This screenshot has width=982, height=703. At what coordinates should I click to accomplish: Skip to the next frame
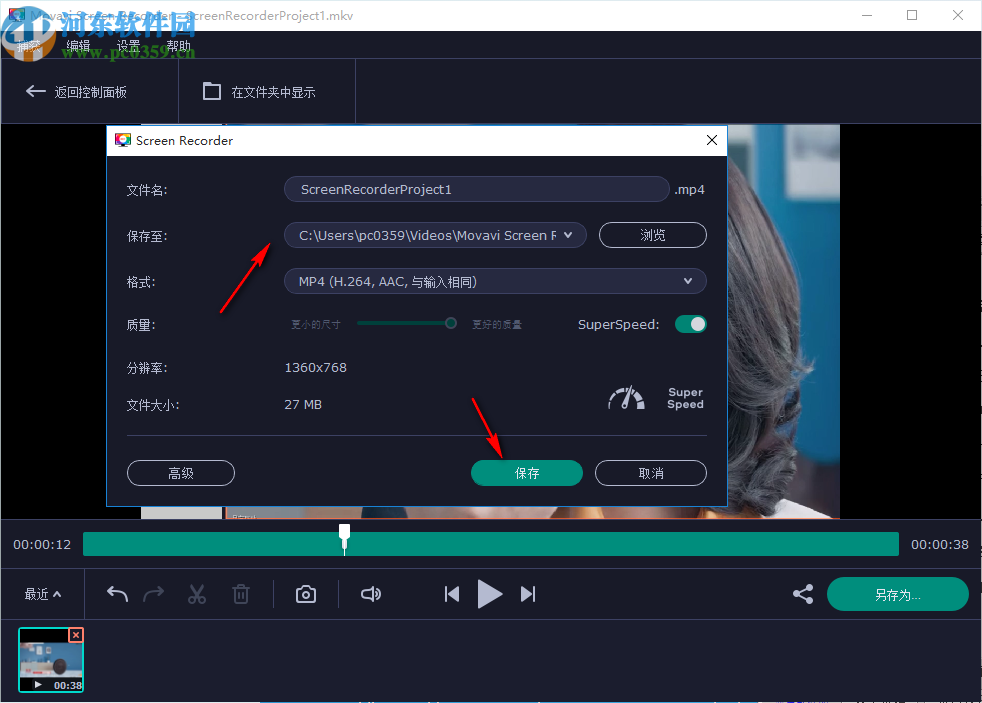[528, 593]
